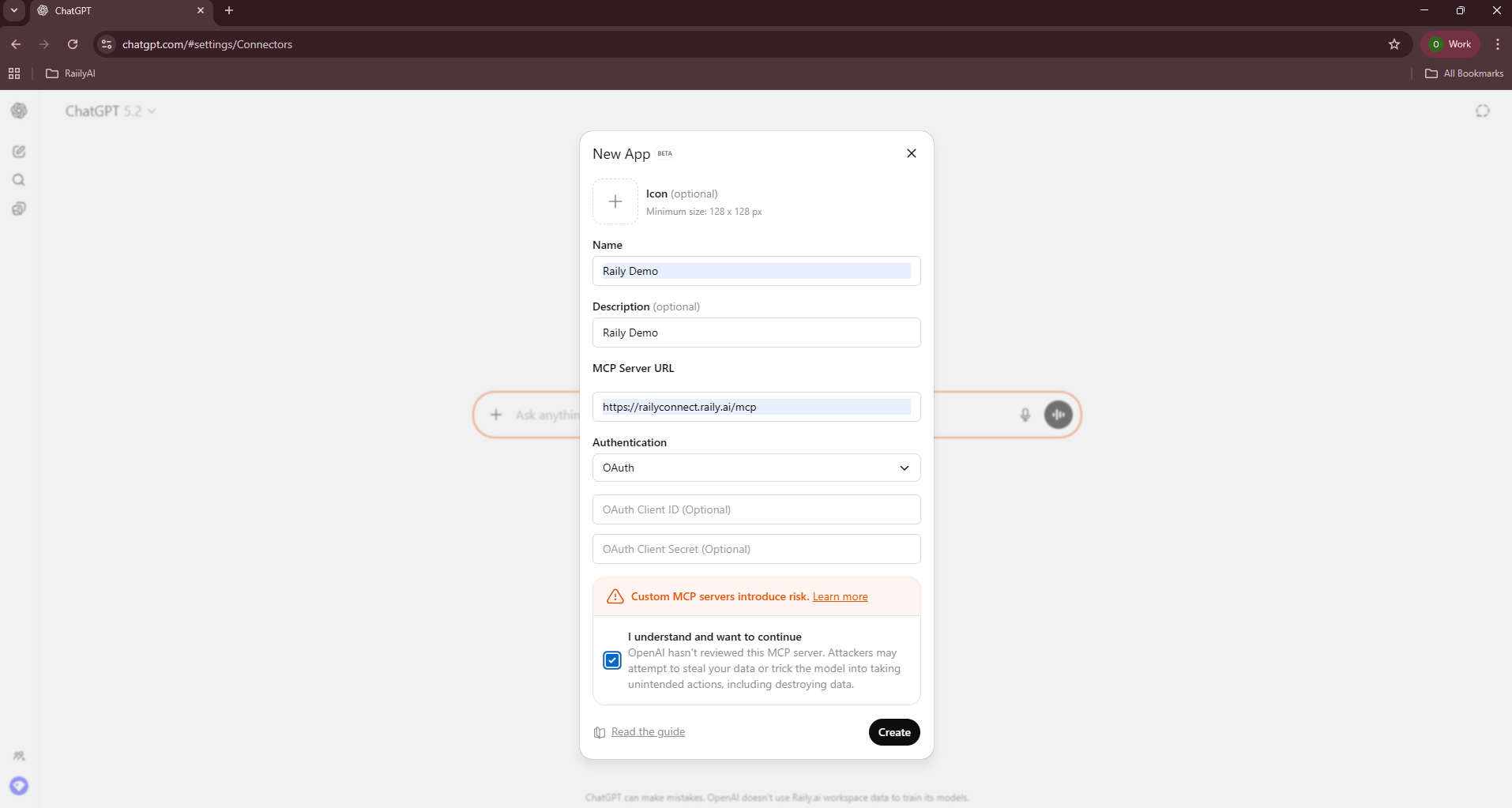Image resolution: width=1512 pixels, height=808 pixels.
Task: Open the profile avatar at sidebar bottom
Action: click(x=19, y=786)
